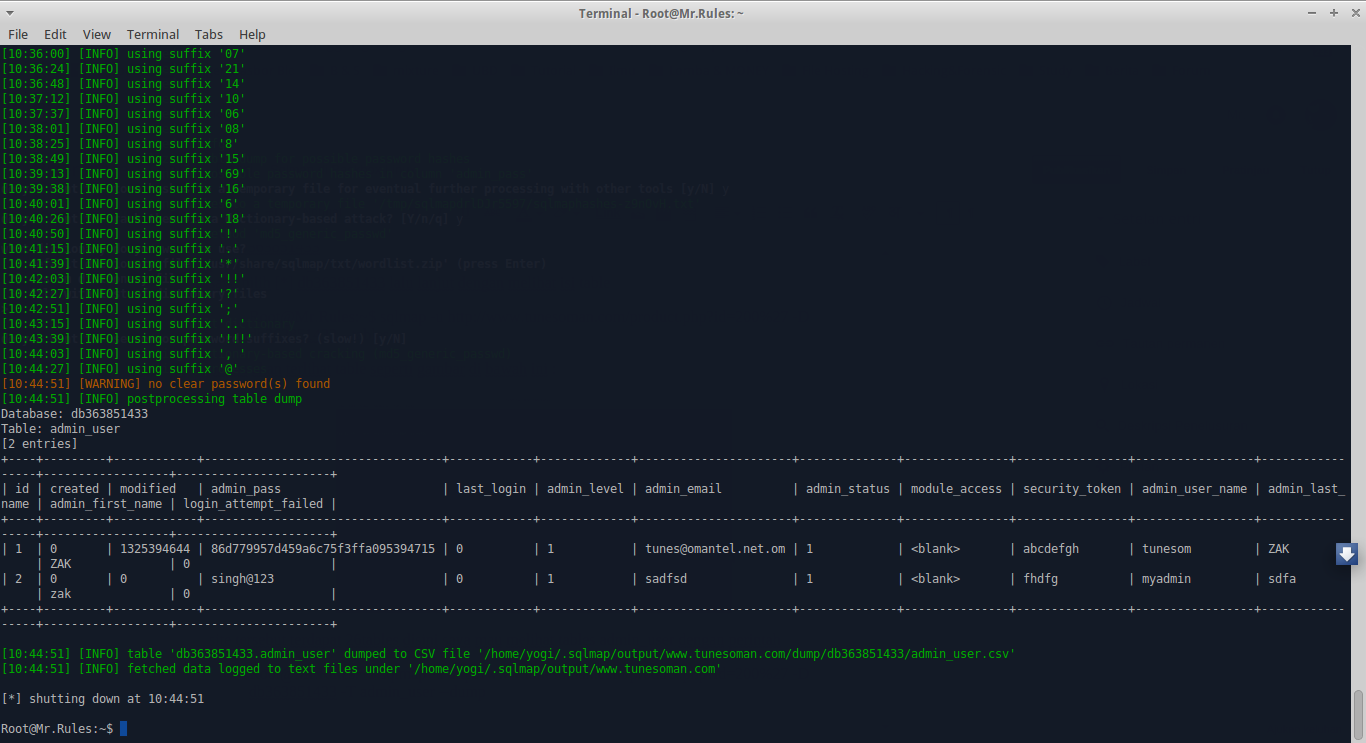This screenshot has width=1366, height=743.
Task: Click the 'login_attempt_failed' column header
Action: [253, 504]
